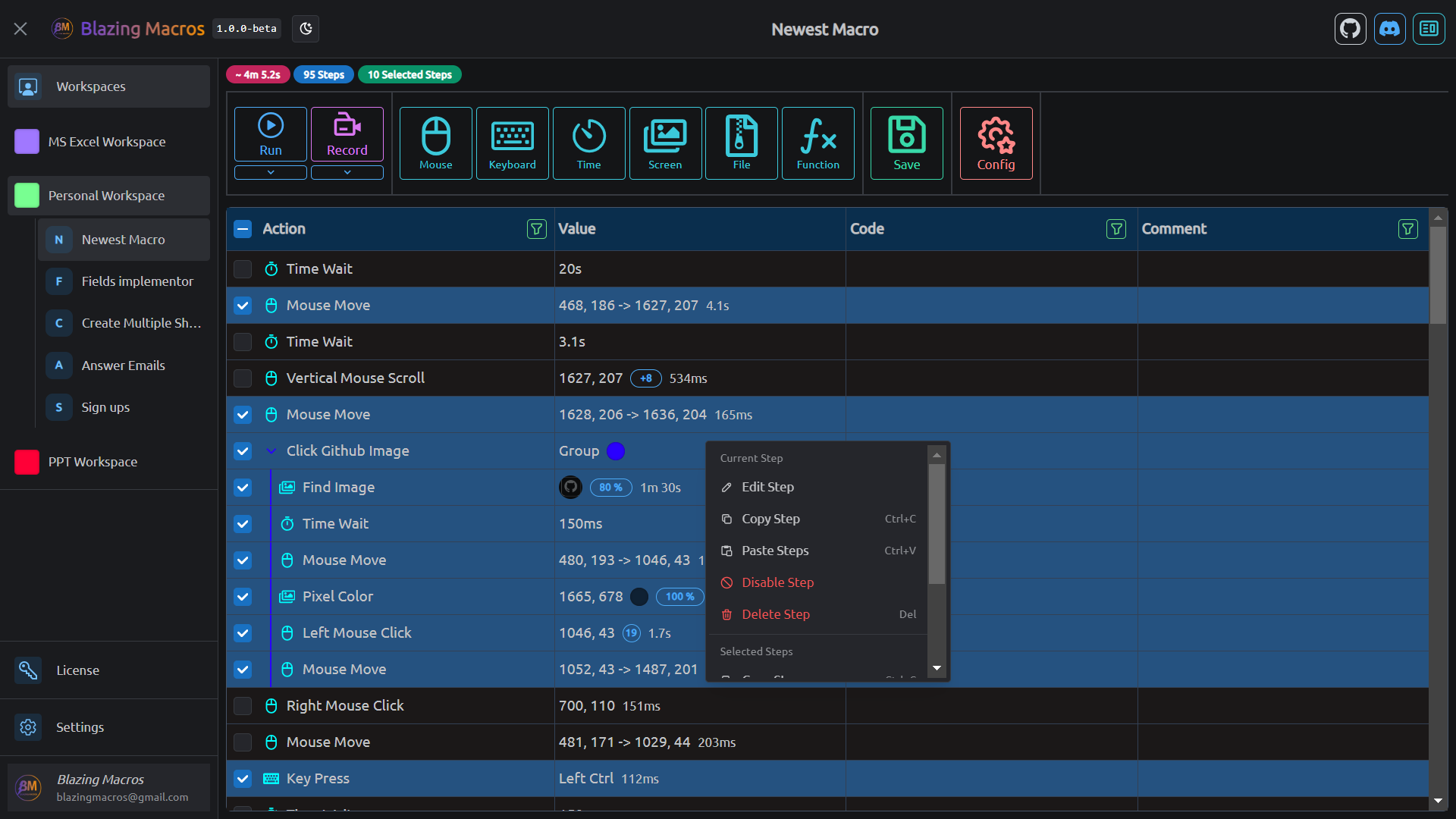The image size is (1456, 819).
Task: Save the macro with Save button
Action: [906, 143]
